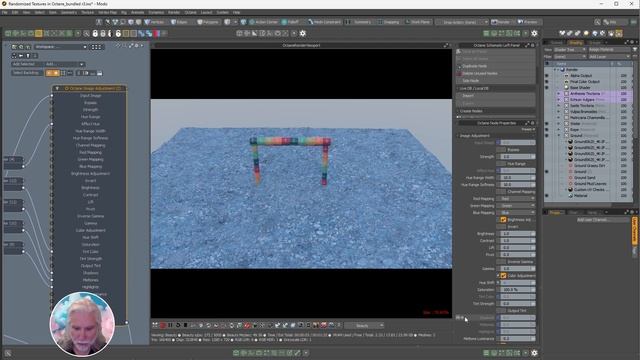The height and width of the screenshot is (360, 640).
Task: Click the Solo Node button
Action: [496, 81]
